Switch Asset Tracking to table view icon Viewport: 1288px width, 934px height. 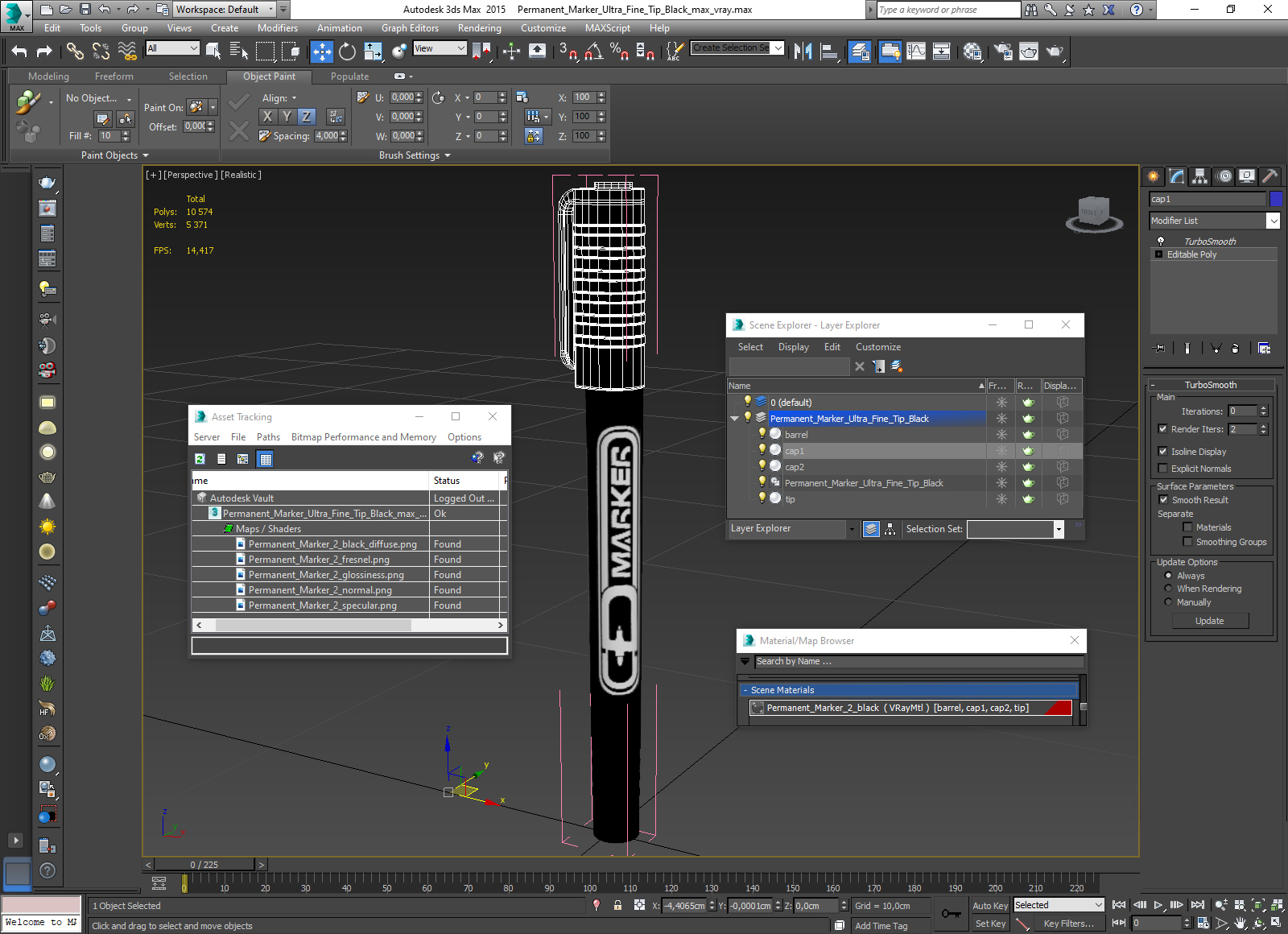(265, 459)
